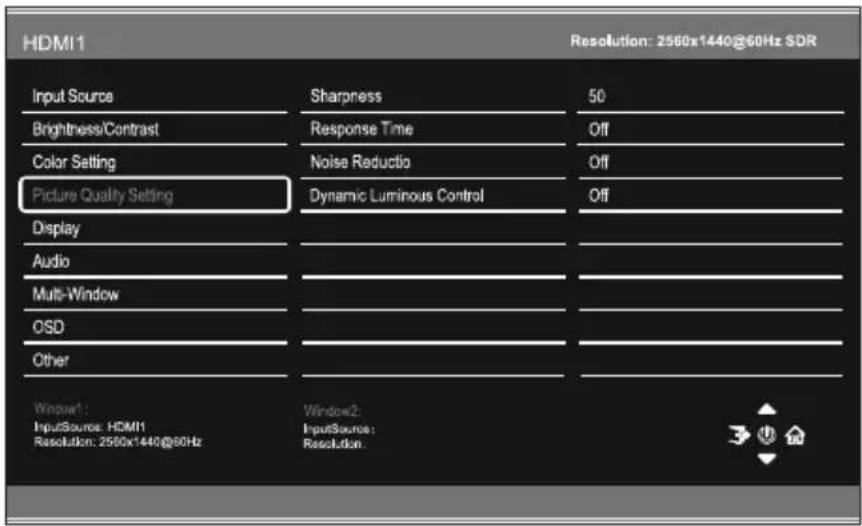Open the Other menu
The image size is (862, 526).
click(x=154, y=361)
